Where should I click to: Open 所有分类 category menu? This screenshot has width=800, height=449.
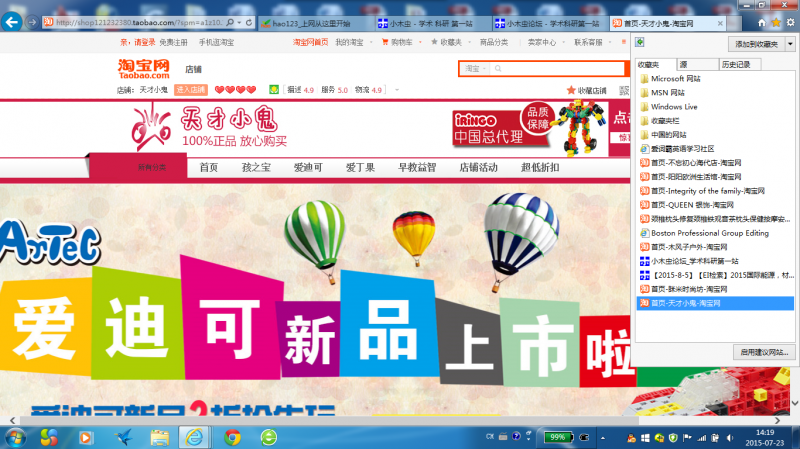[152, 167]
